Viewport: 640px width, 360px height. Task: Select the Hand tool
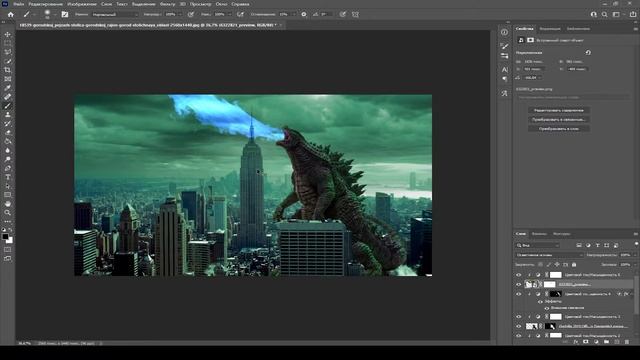(x=7, y=204)
